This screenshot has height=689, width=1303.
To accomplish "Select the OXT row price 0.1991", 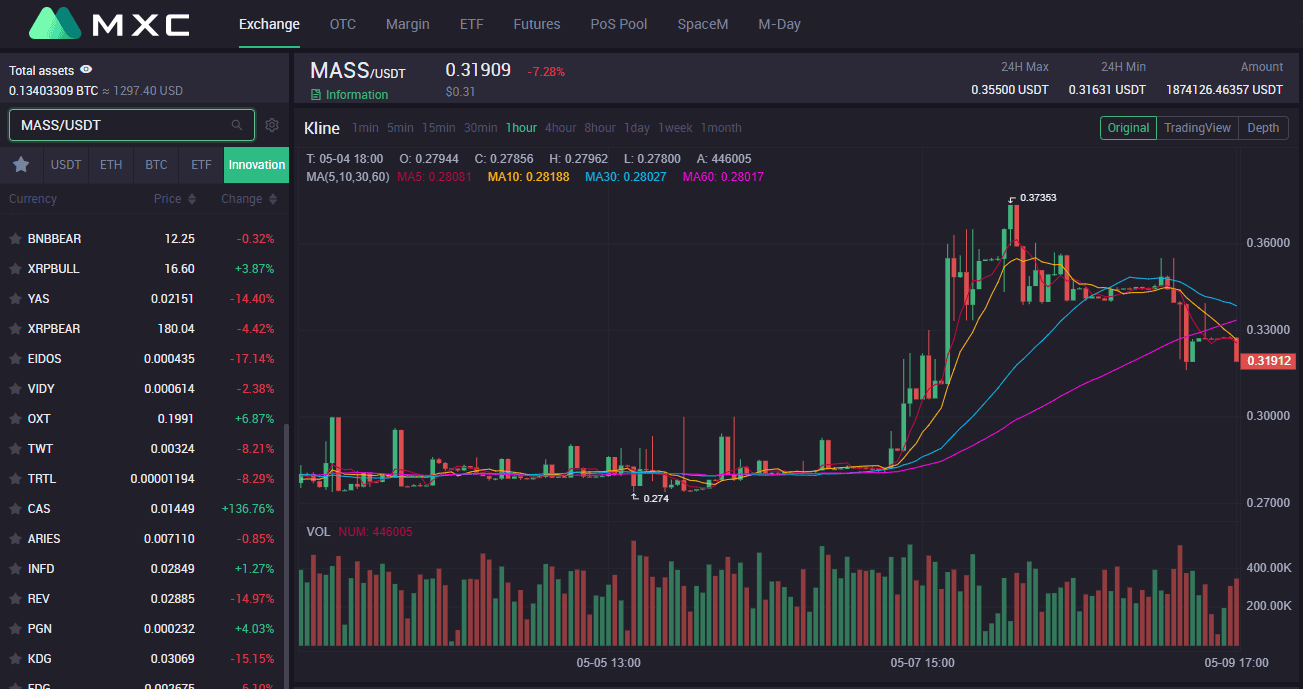I will 176,419.
